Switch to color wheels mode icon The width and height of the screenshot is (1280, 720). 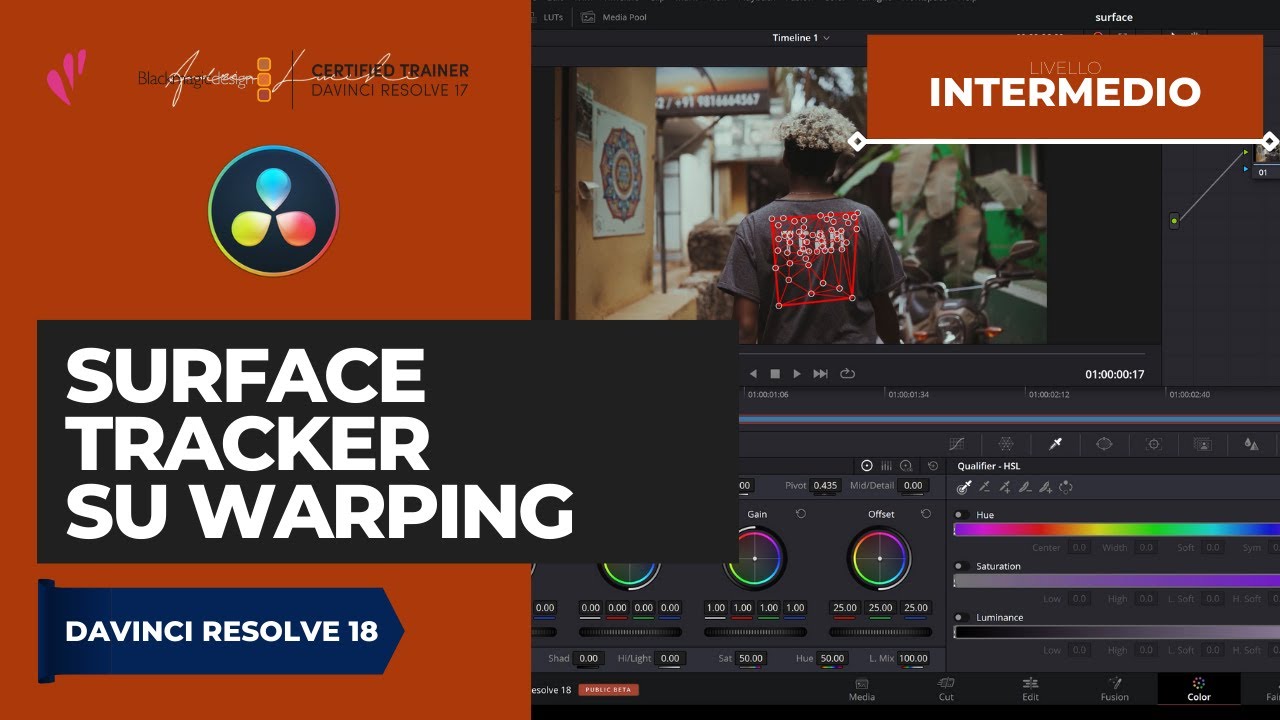[867, 466]
